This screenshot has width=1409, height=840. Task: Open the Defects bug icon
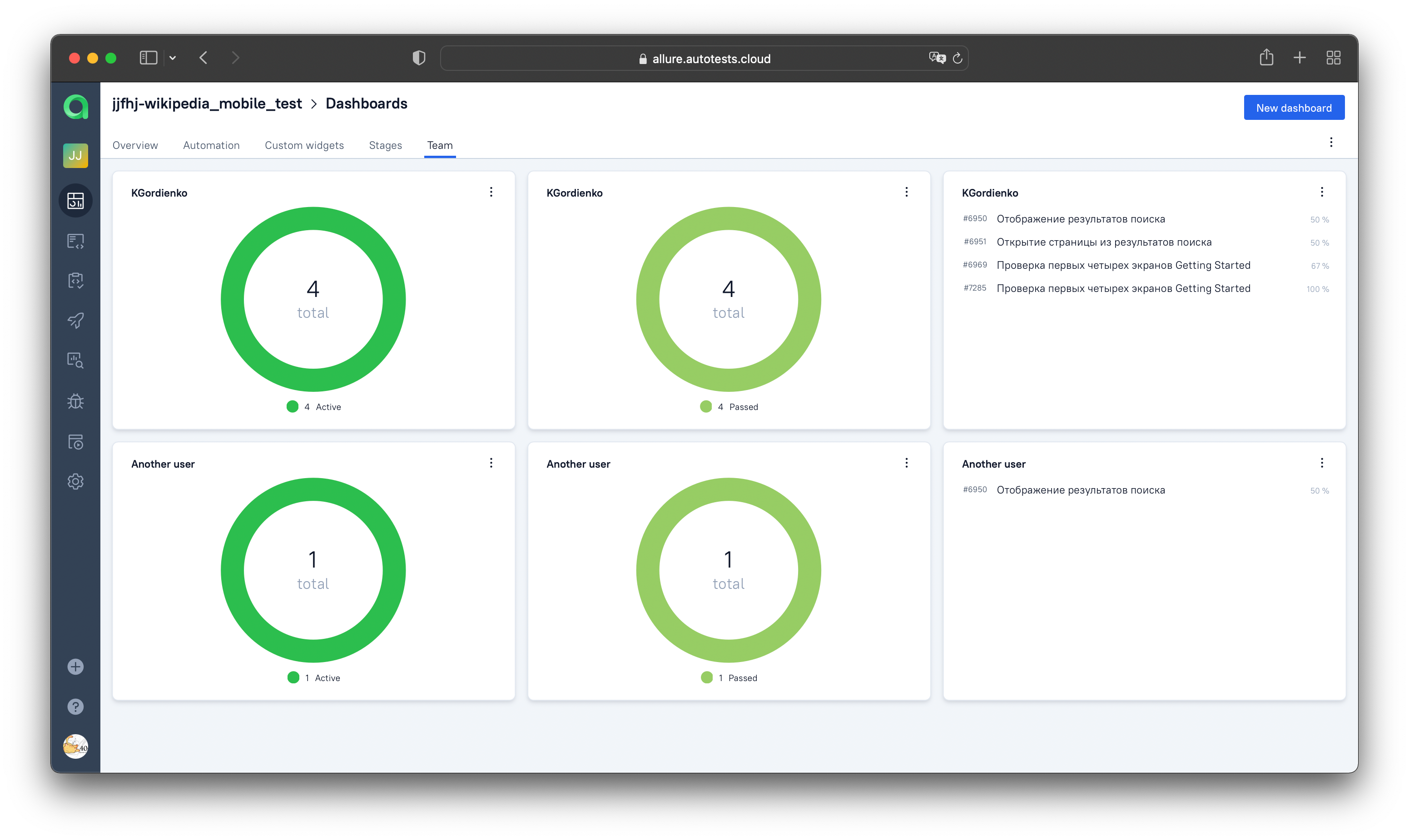[x=75, y=401]
